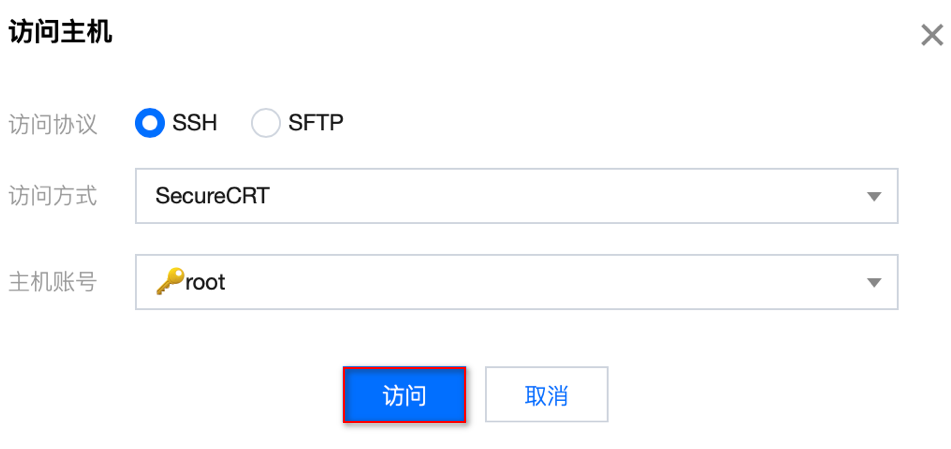Viewport: 951px width, 449px height.
Task: Select the SSH protocol radio button
Action: point(150,124)
